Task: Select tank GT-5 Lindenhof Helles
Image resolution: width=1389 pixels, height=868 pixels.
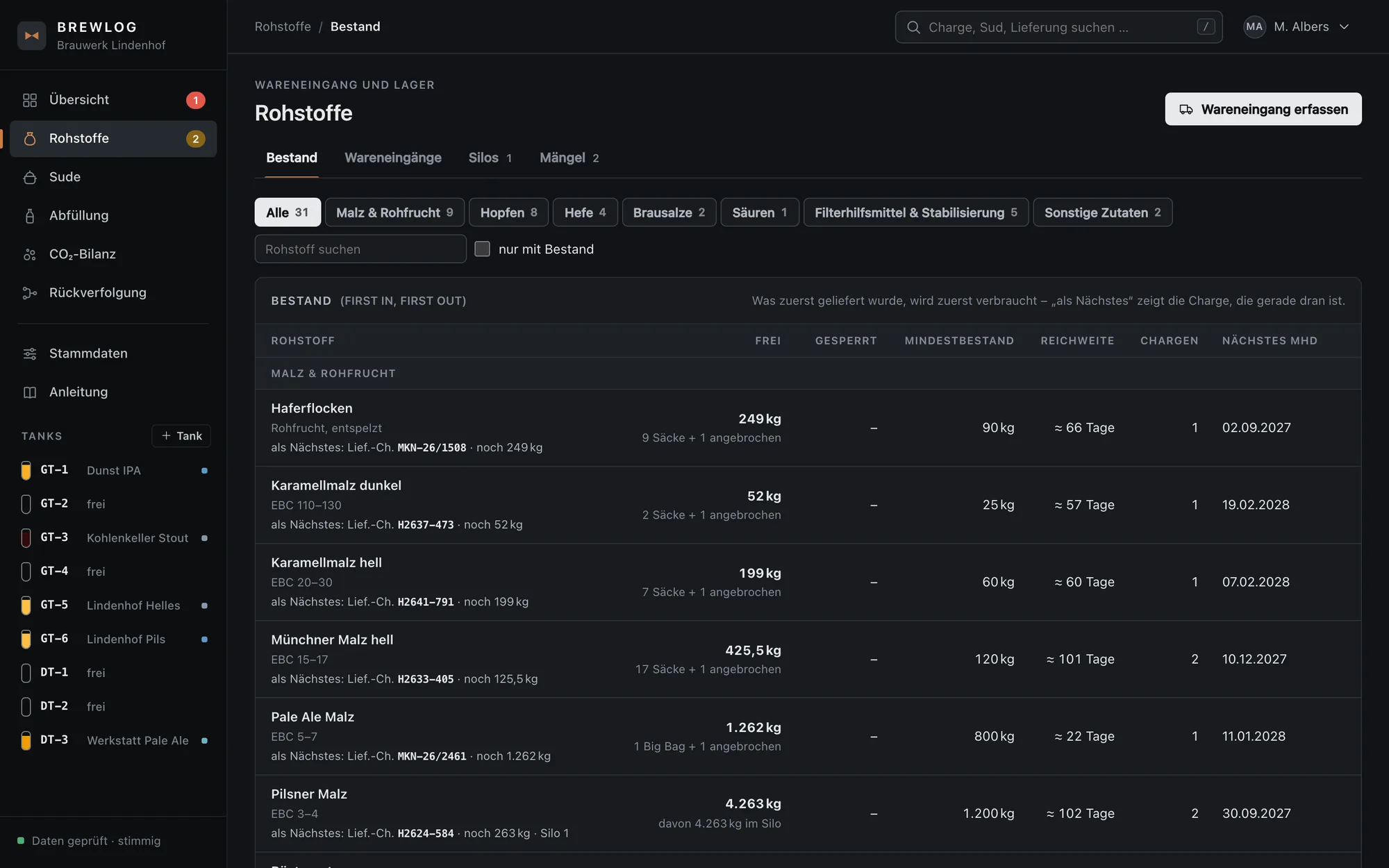Action: point(114,605)
